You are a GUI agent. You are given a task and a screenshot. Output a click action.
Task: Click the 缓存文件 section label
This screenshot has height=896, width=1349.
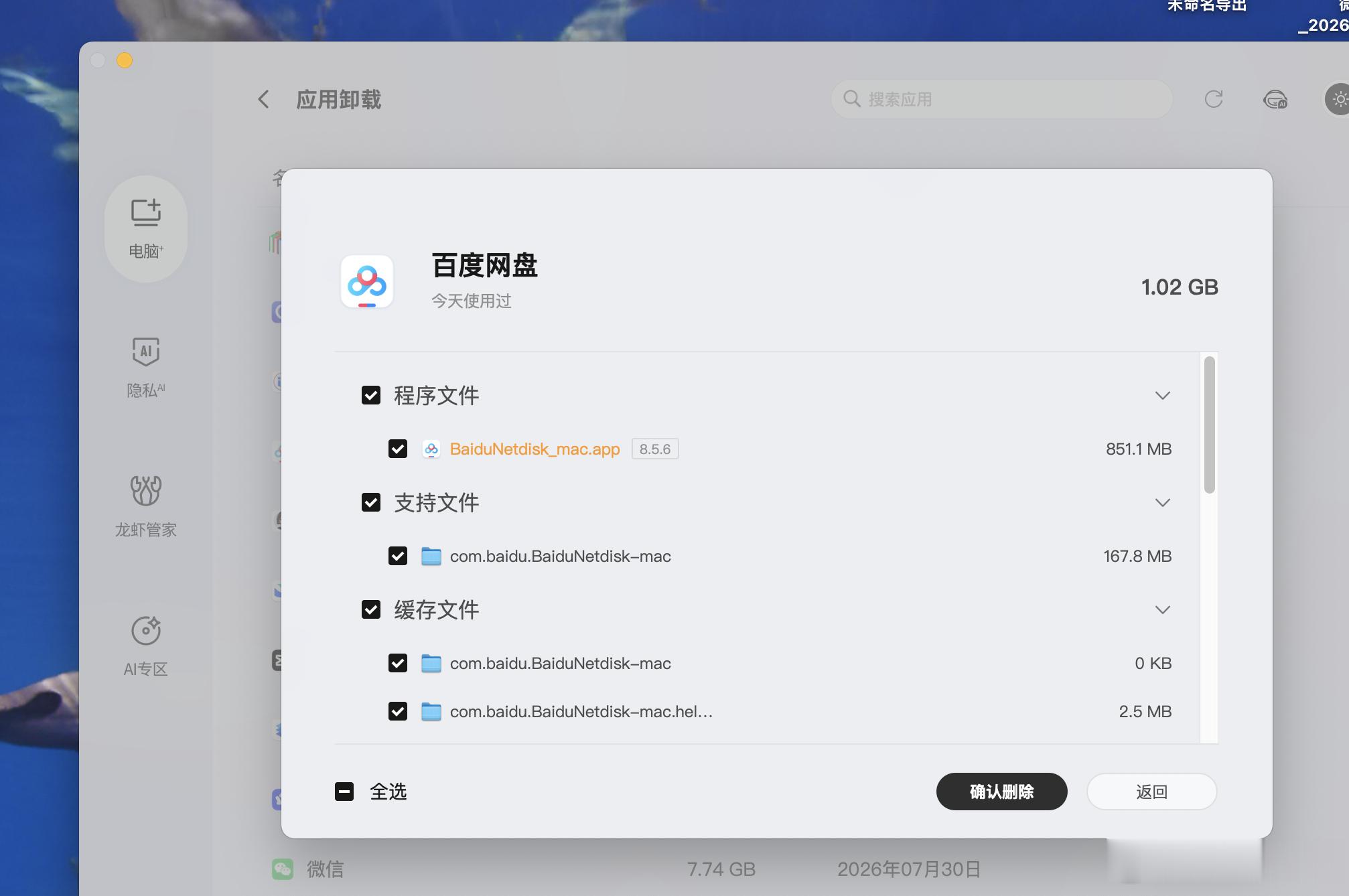[x=437, y=609]
